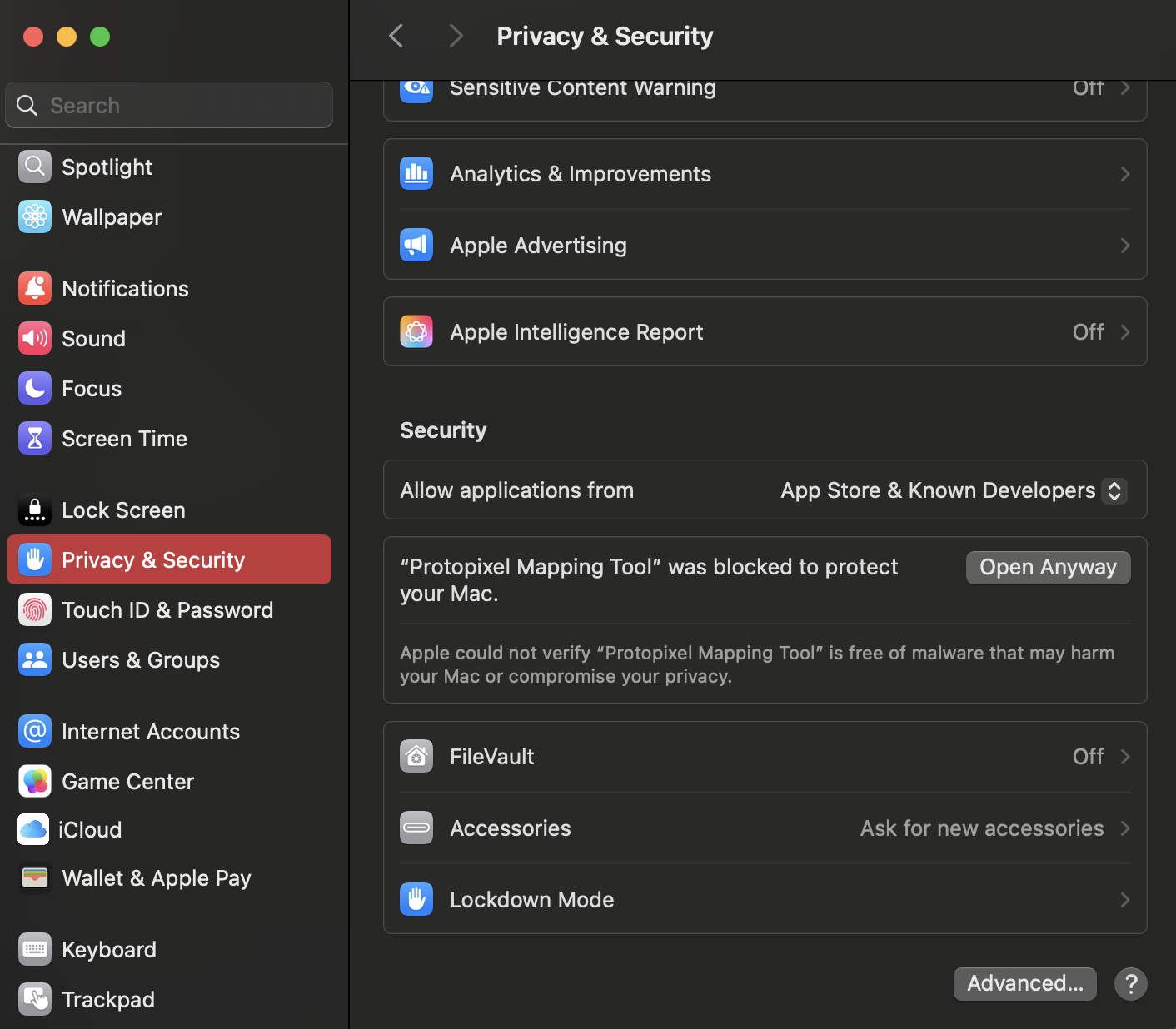This screenshot has width=1176, height=1029.
Task: Open help with the question mark button
Action: (x=1131, y=984)
